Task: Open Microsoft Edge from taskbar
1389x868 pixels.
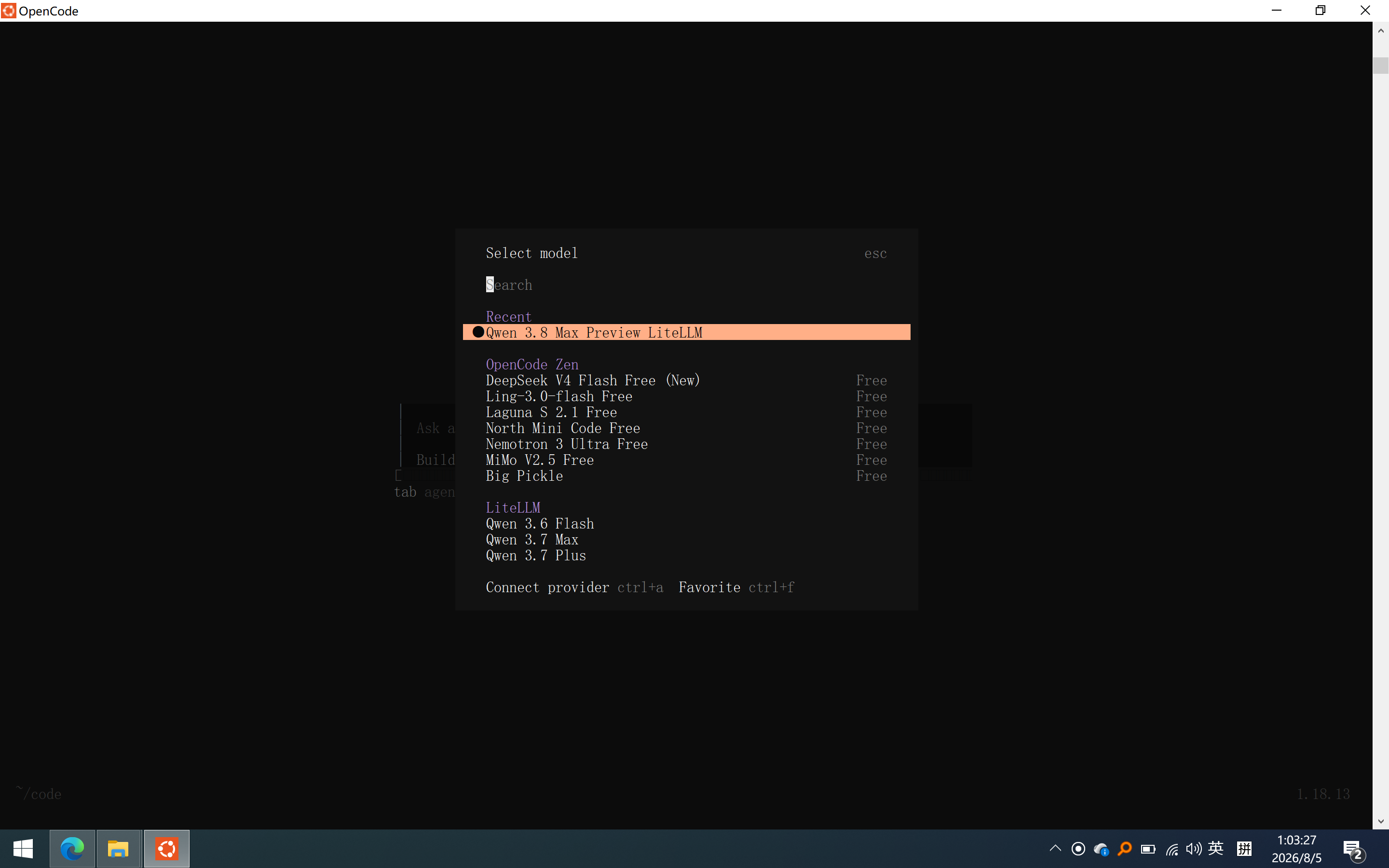Action: [72, 849]
